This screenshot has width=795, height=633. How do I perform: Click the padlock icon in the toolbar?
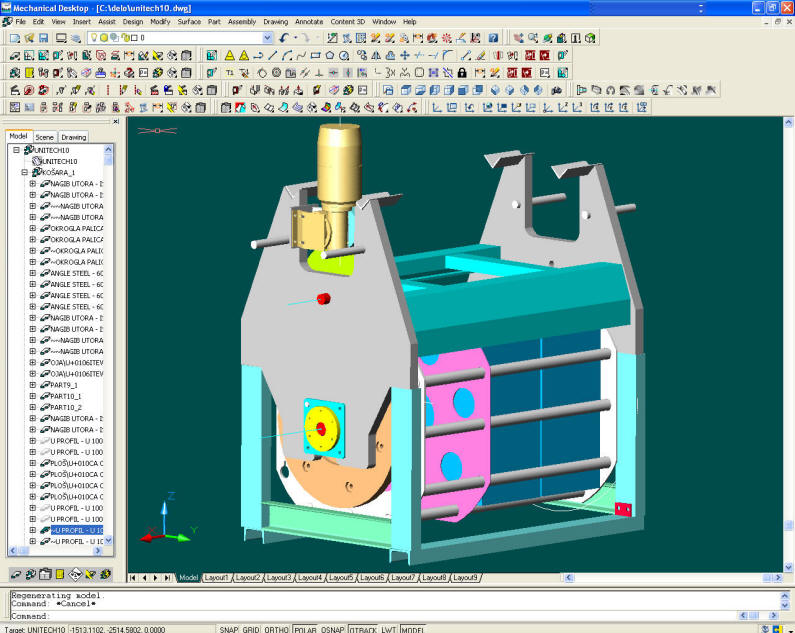(x=462, y=72)
